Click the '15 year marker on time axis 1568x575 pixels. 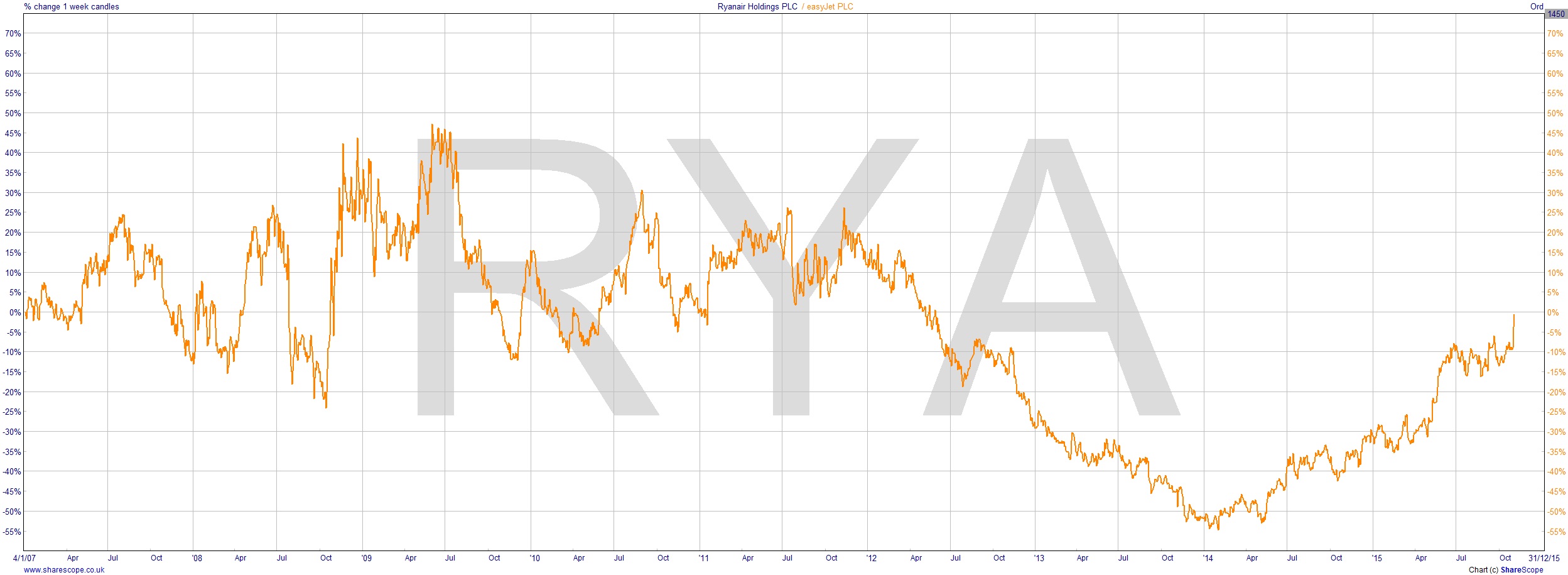pyautogui.click(x=1376, y=558)
